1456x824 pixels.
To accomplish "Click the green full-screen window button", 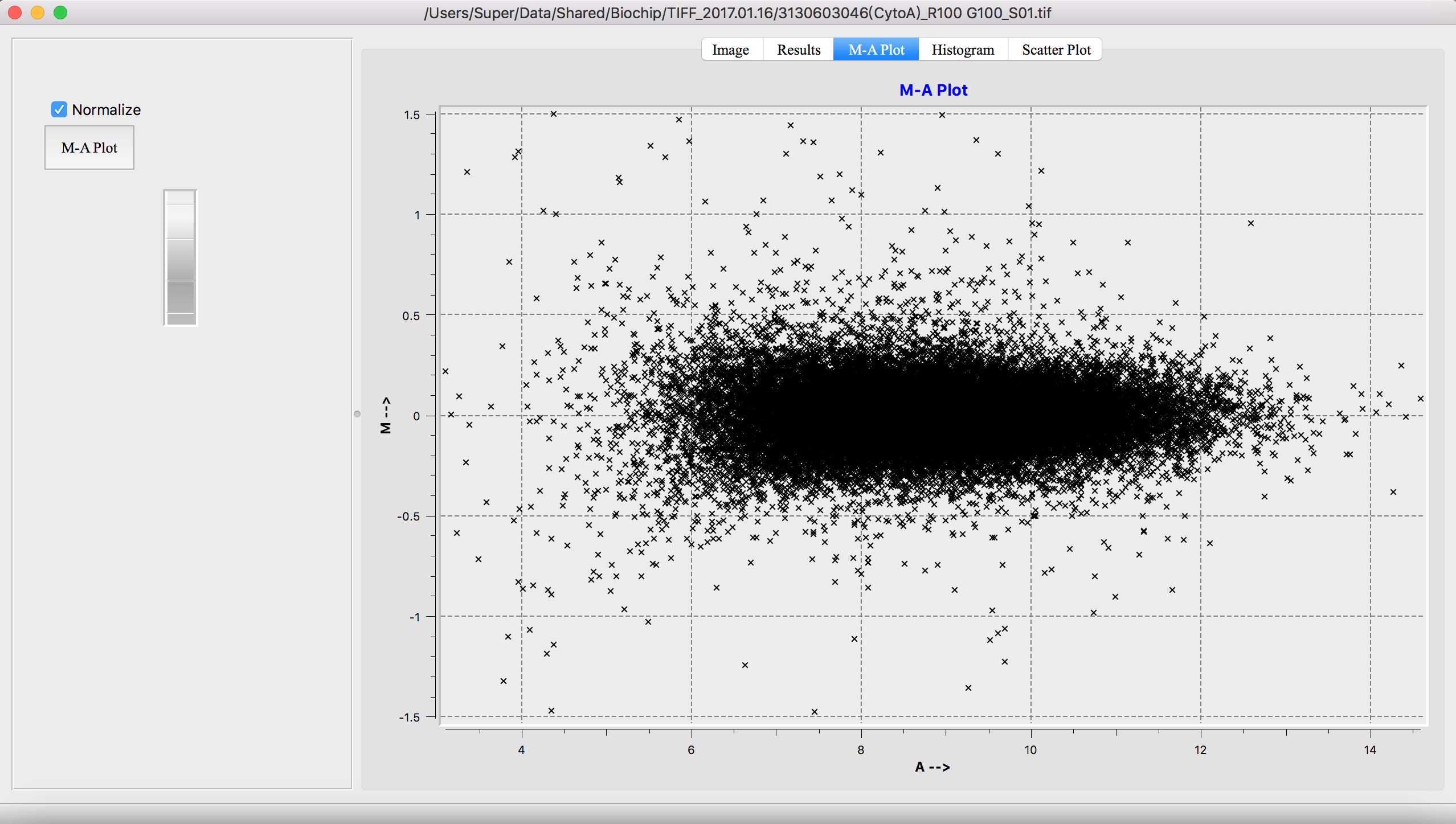I will pos(60,13).
